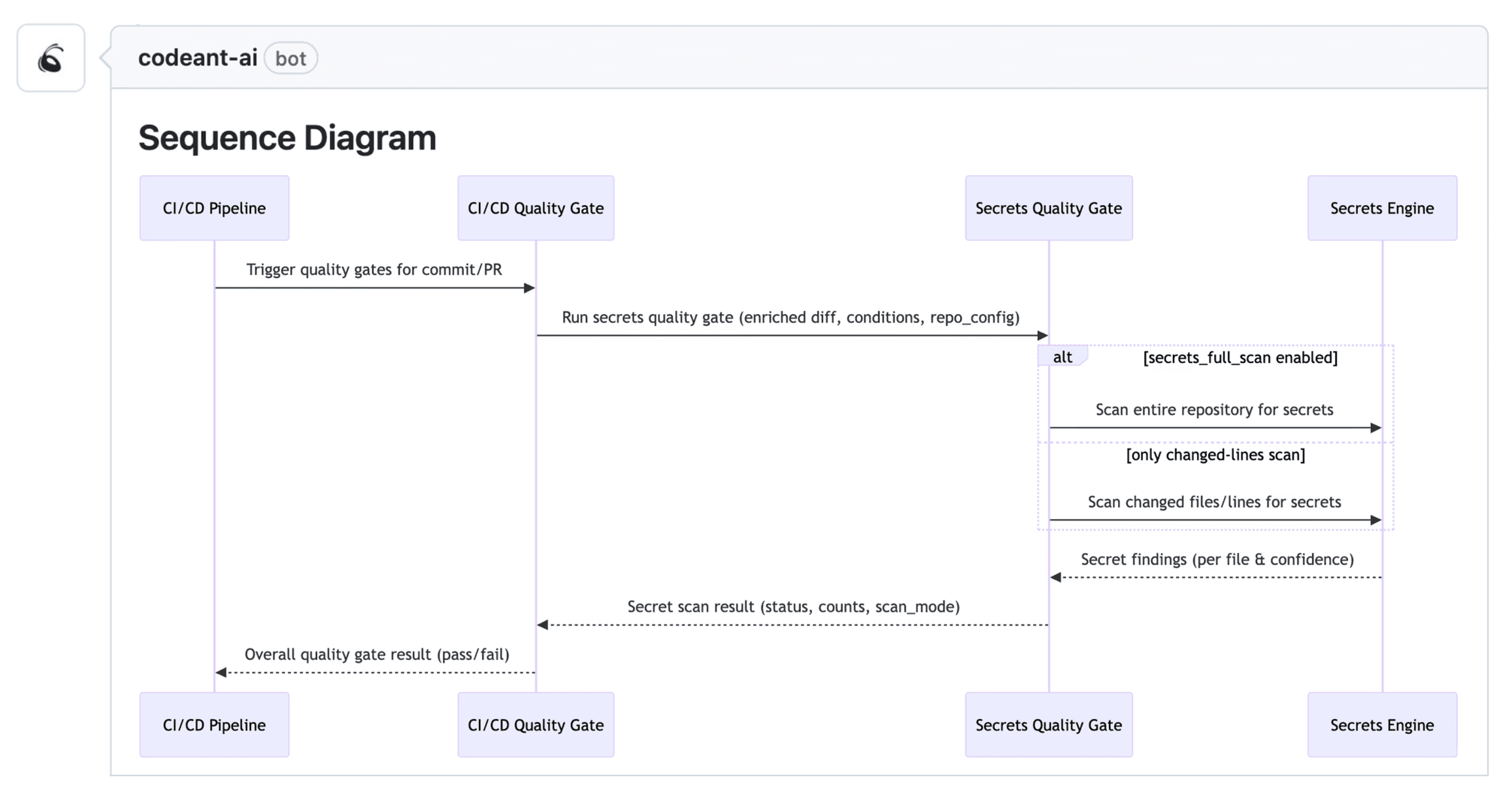
Task: Click 'Scan changed files/lines for secrets' message
Action: [x=1214, y=502]
